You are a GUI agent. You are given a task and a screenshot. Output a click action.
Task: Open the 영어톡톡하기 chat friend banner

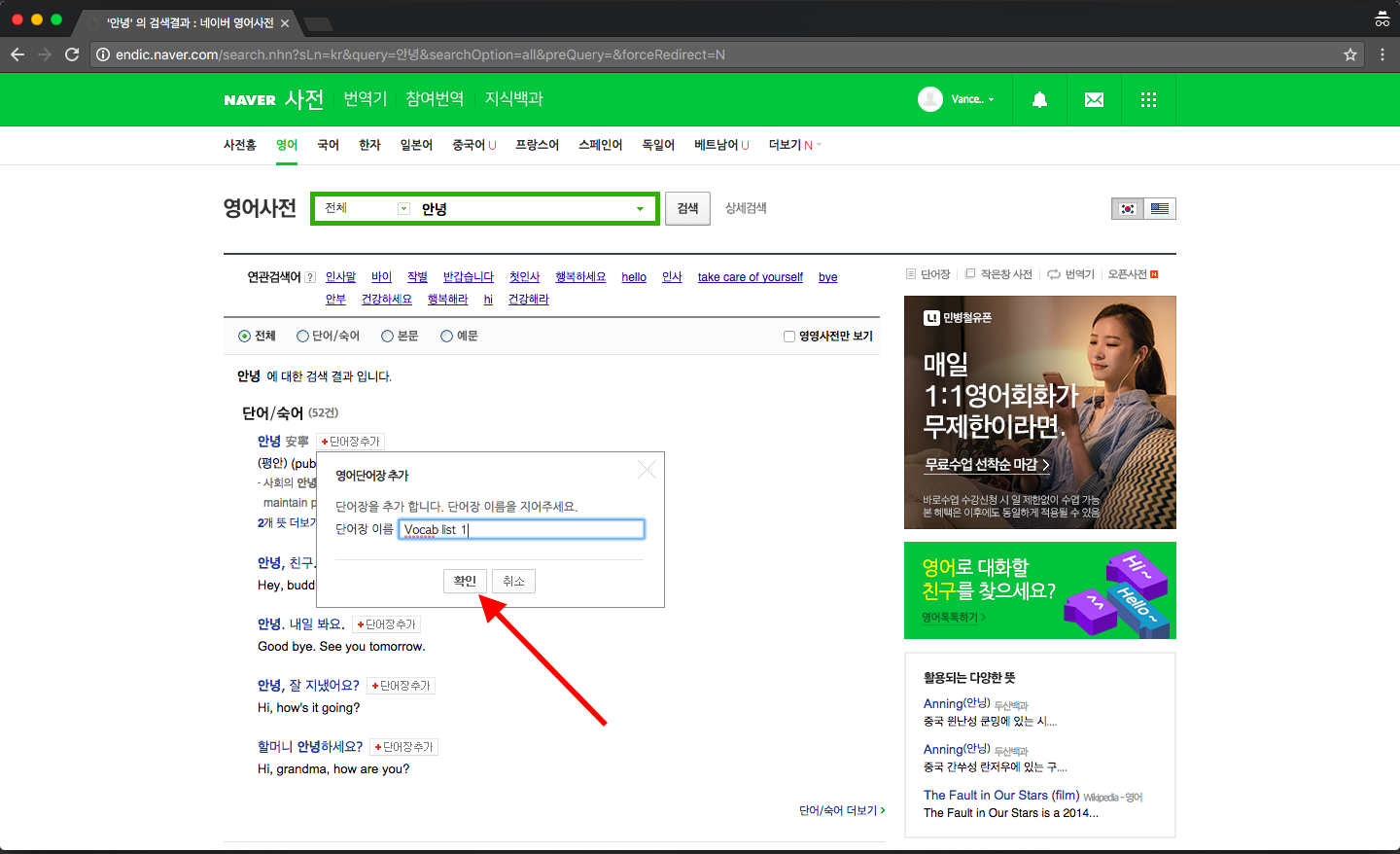pos(1040,590)
